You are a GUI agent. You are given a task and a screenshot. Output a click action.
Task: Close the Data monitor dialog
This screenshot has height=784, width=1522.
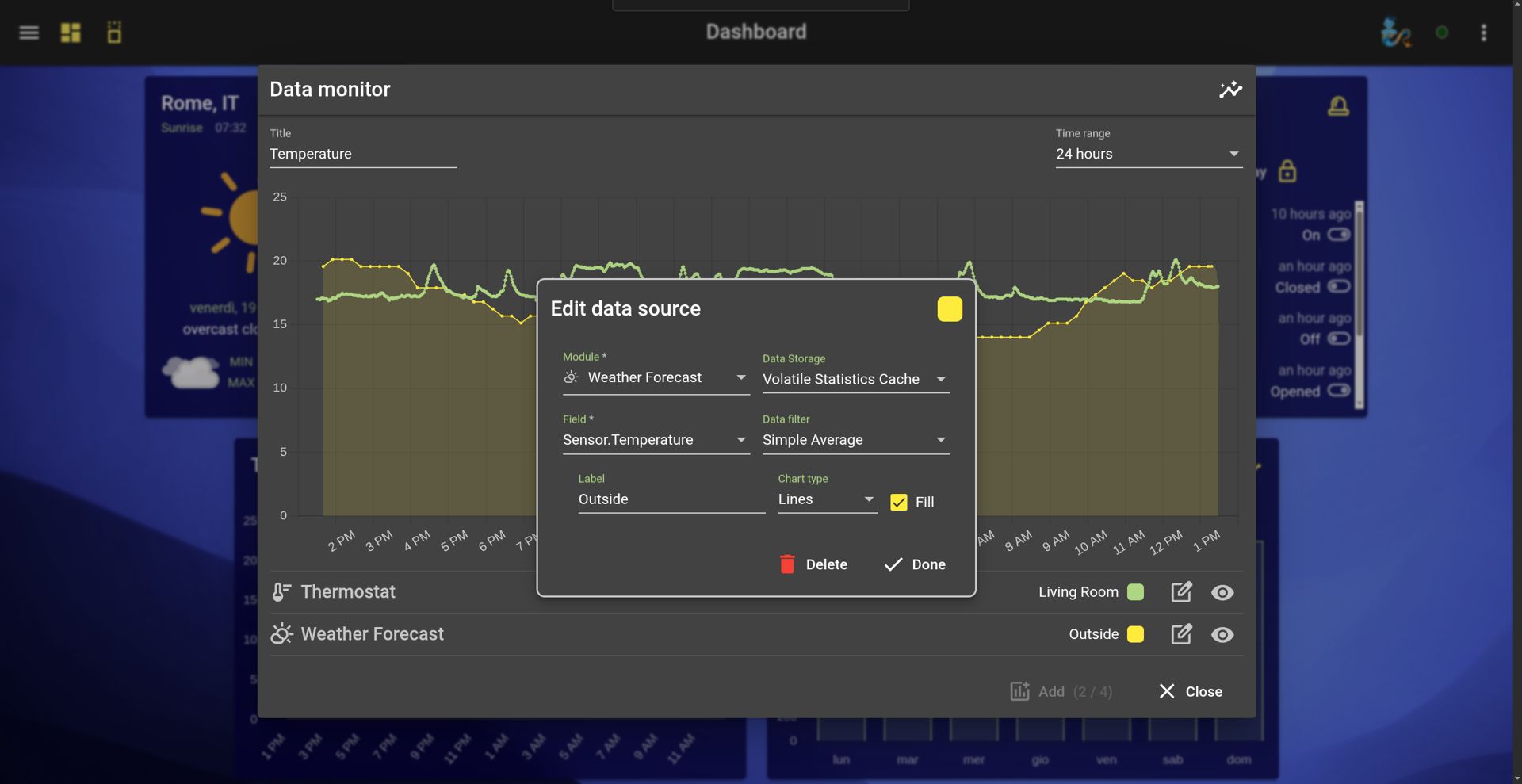tap(1190, 691)
